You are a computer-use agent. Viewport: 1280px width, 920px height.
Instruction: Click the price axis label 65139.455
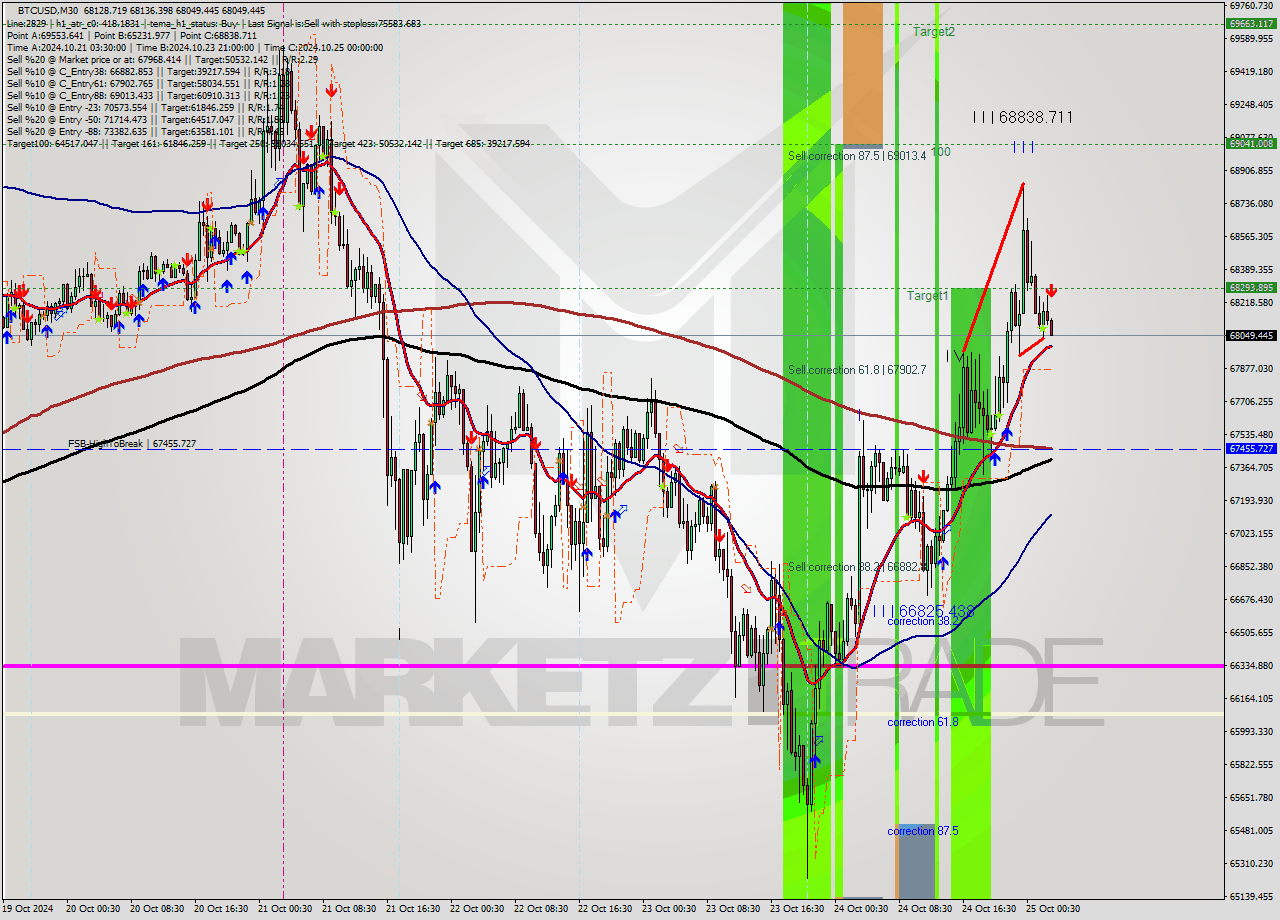tap(1251, 896)
